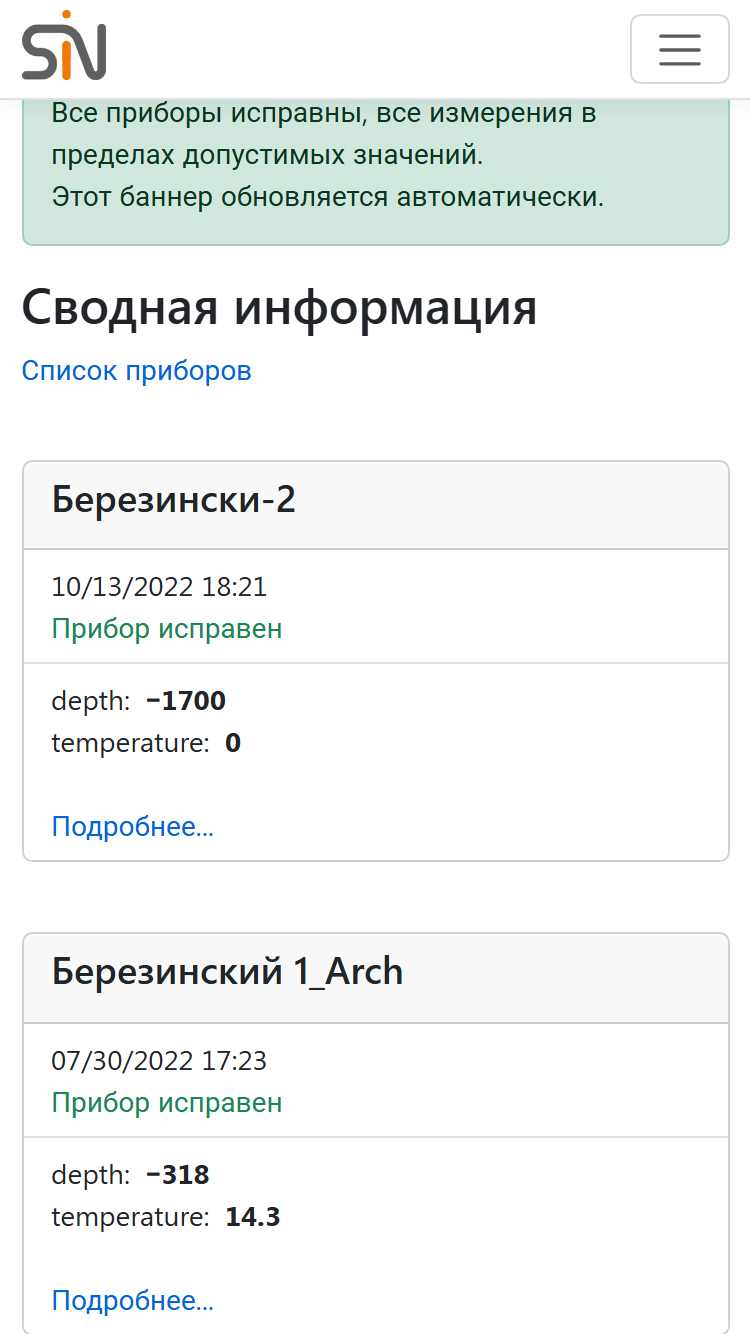The width and height of the screenshot is (750, 1334).
Task: Click Прибор исправен status under Березинский 1_Arch
Action: pyautogui.click(x=167, y=1103)
